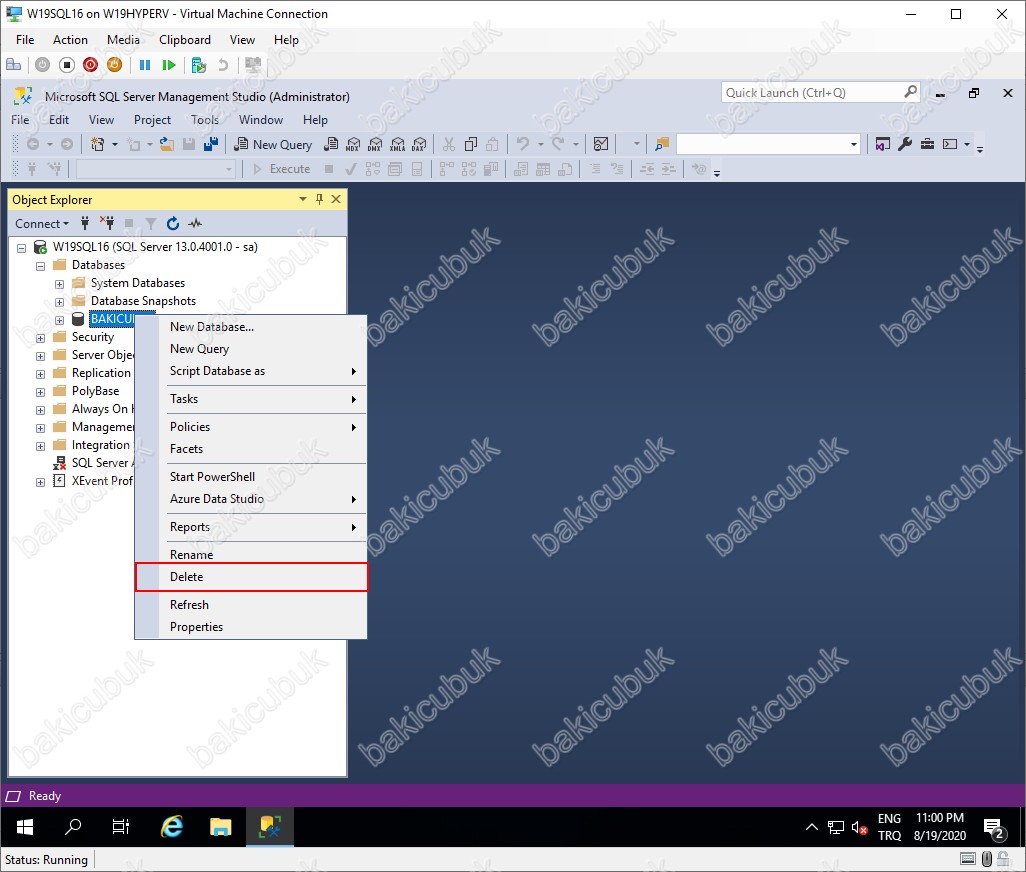Viewport: 1026px width, 872px height.
Task: Expand the Replication folder
Action: pos(41,374)
